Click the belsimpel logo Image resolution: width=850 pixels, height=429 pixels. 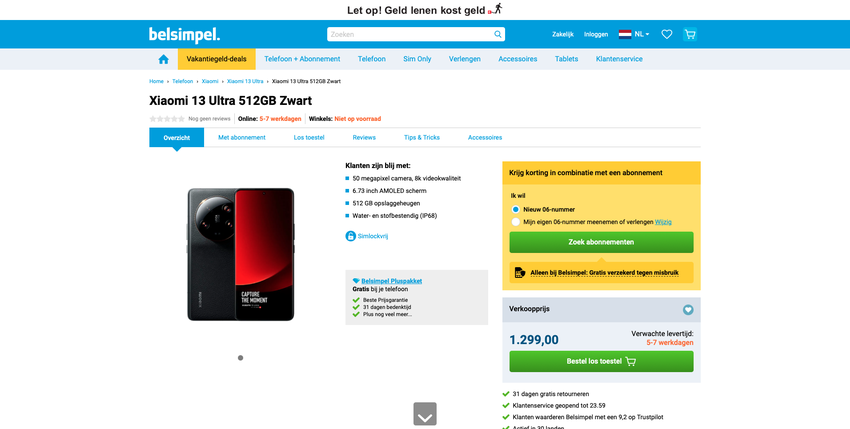(184, 35)
